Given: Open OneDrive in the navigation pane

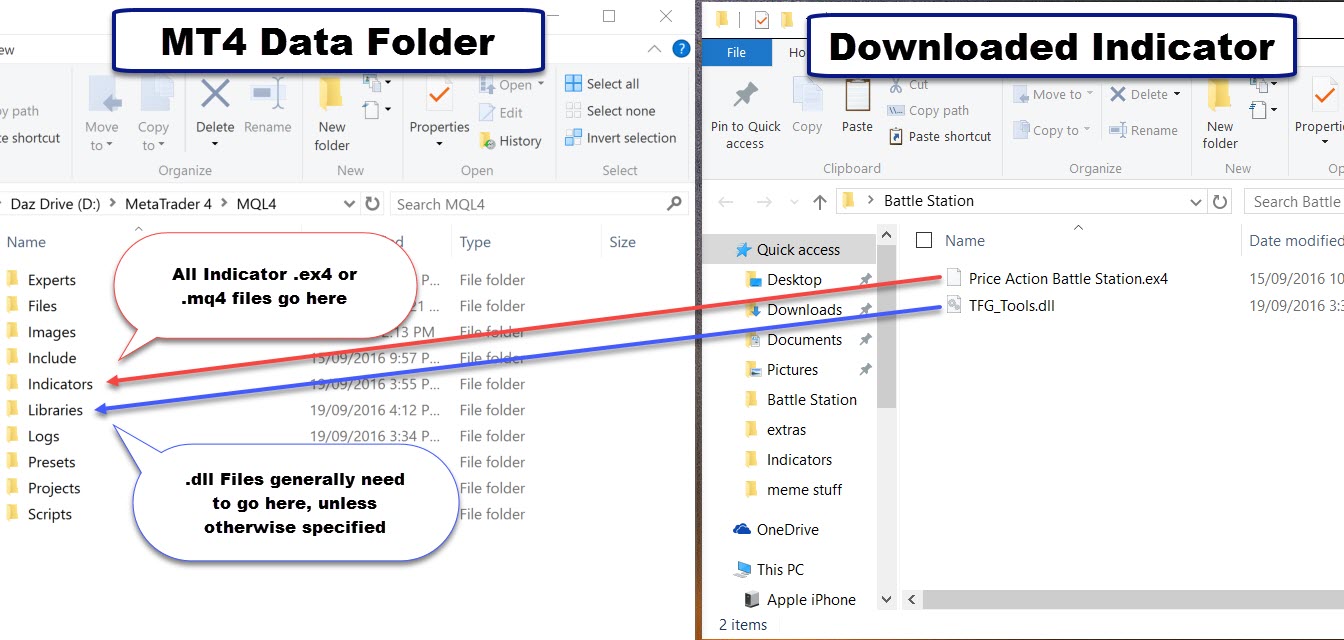Looking at the screenshot, I should click(x=786, y=530).
